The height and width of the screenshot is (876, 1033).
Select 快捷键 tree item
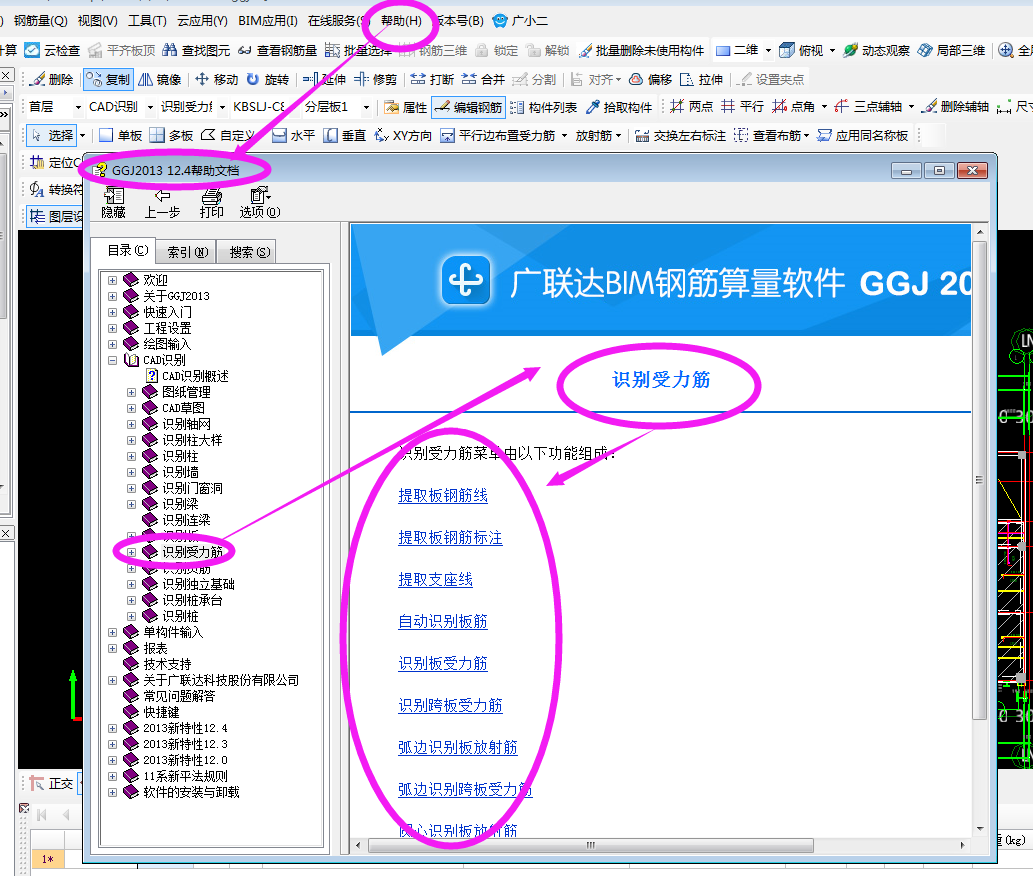161,712
